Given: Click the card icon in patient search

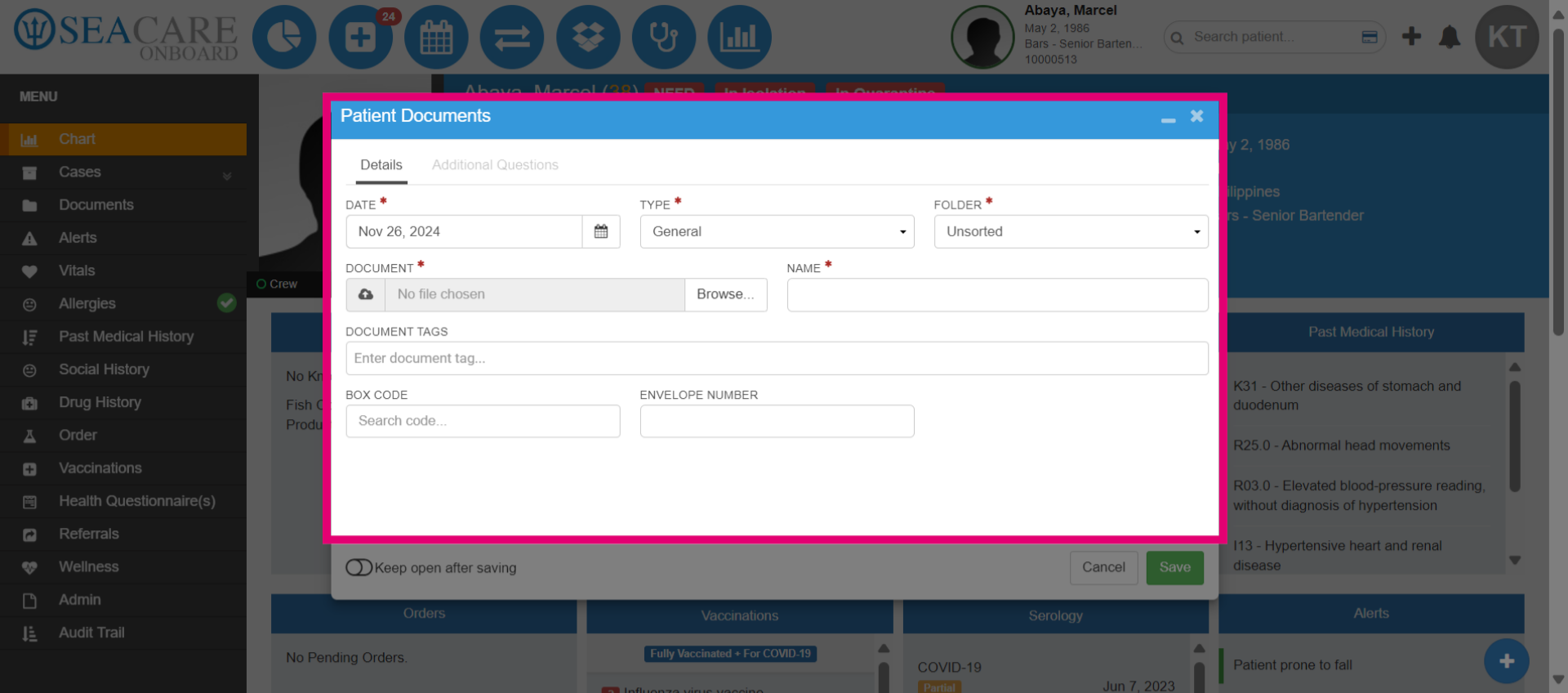Looking at the screenshot, I should tap(1370, 37).
